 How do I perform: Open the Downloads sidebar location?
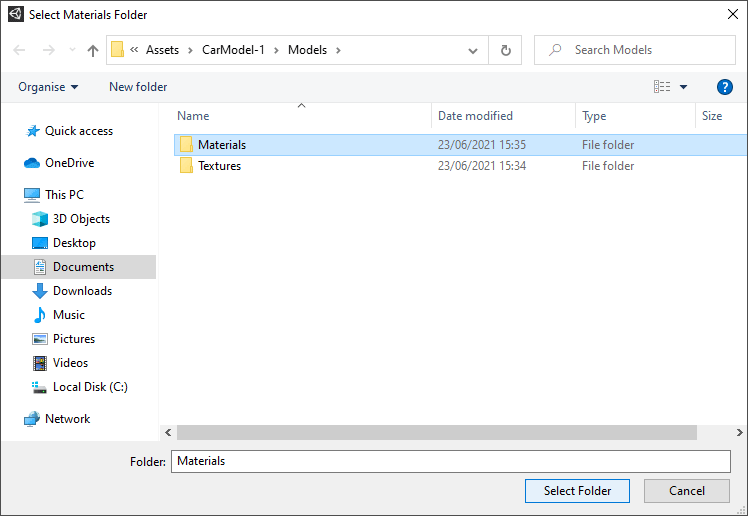point(82,291)
